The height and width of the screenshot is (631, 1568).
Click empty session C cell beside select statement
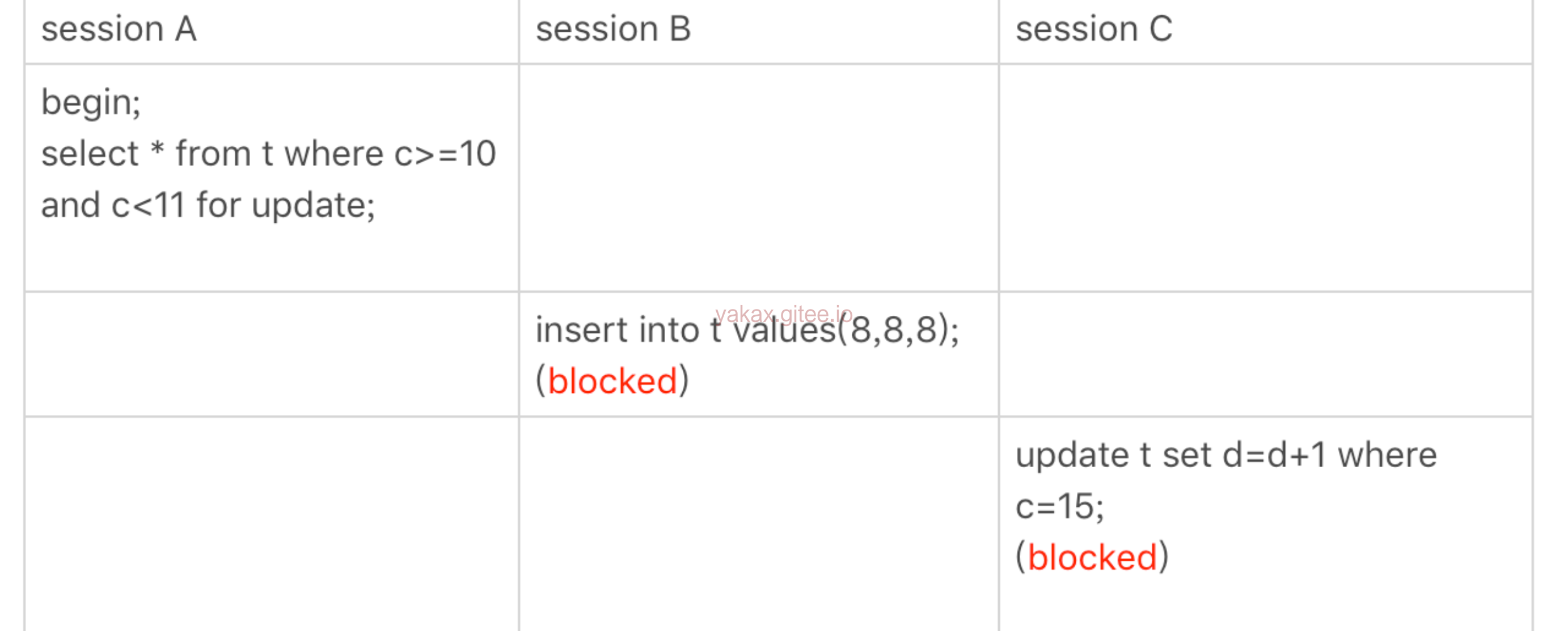pyautogui.click(x=1265, y=177)
